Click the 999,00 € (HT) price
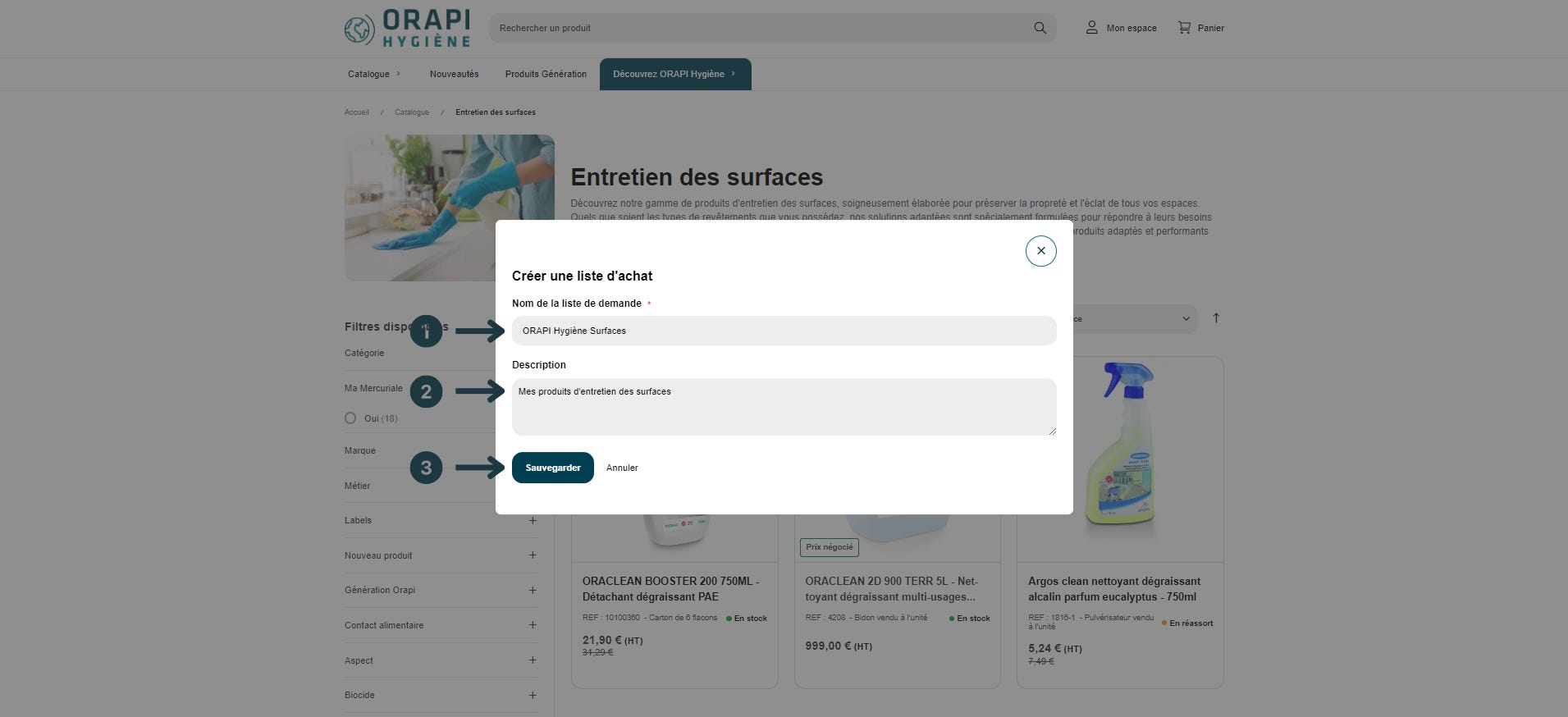This screenshot has width=1568, height=717. click(839, 646)
